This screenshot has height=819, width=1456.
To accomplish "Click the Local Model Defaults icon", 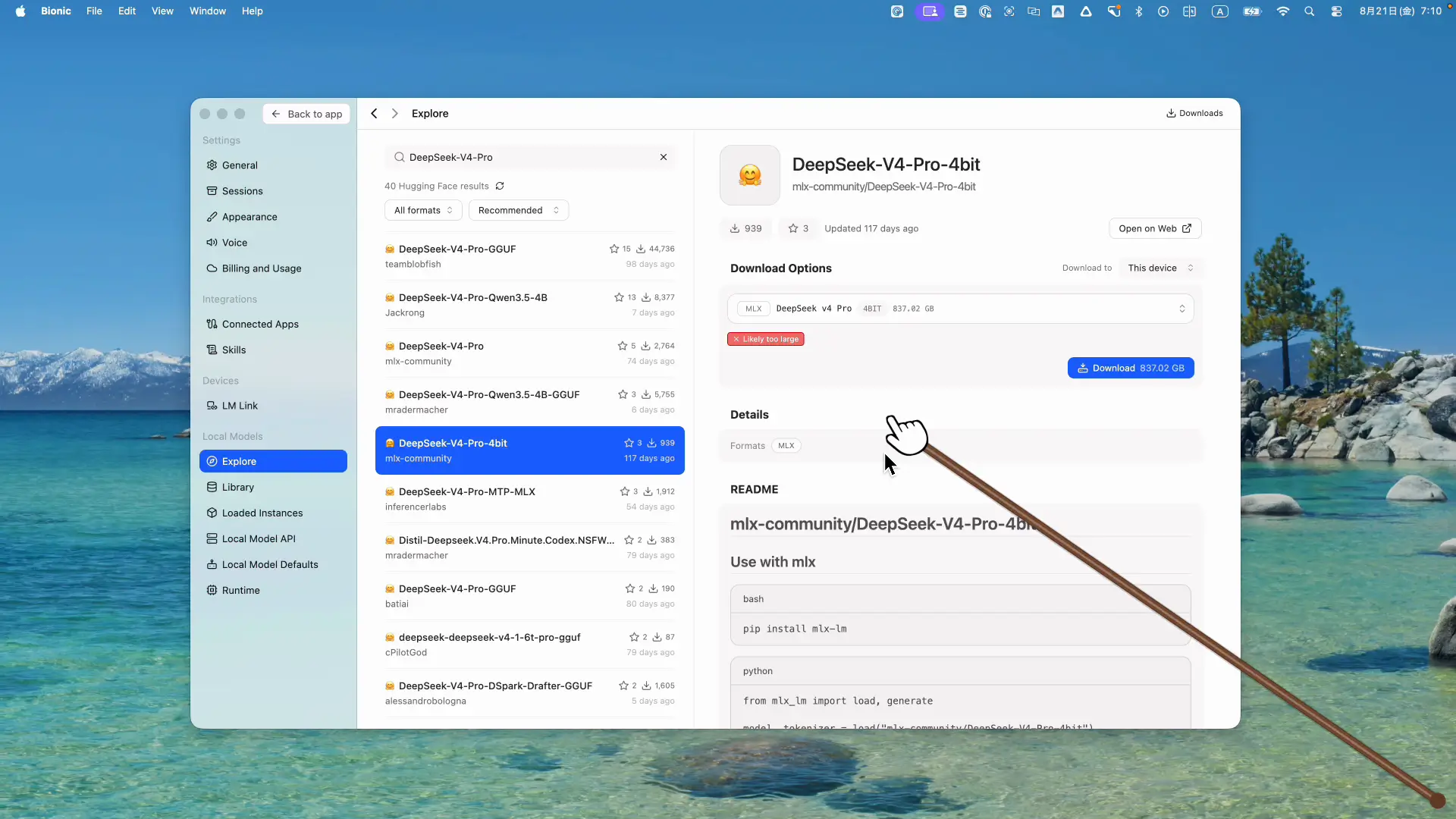I will click(212, 564).
